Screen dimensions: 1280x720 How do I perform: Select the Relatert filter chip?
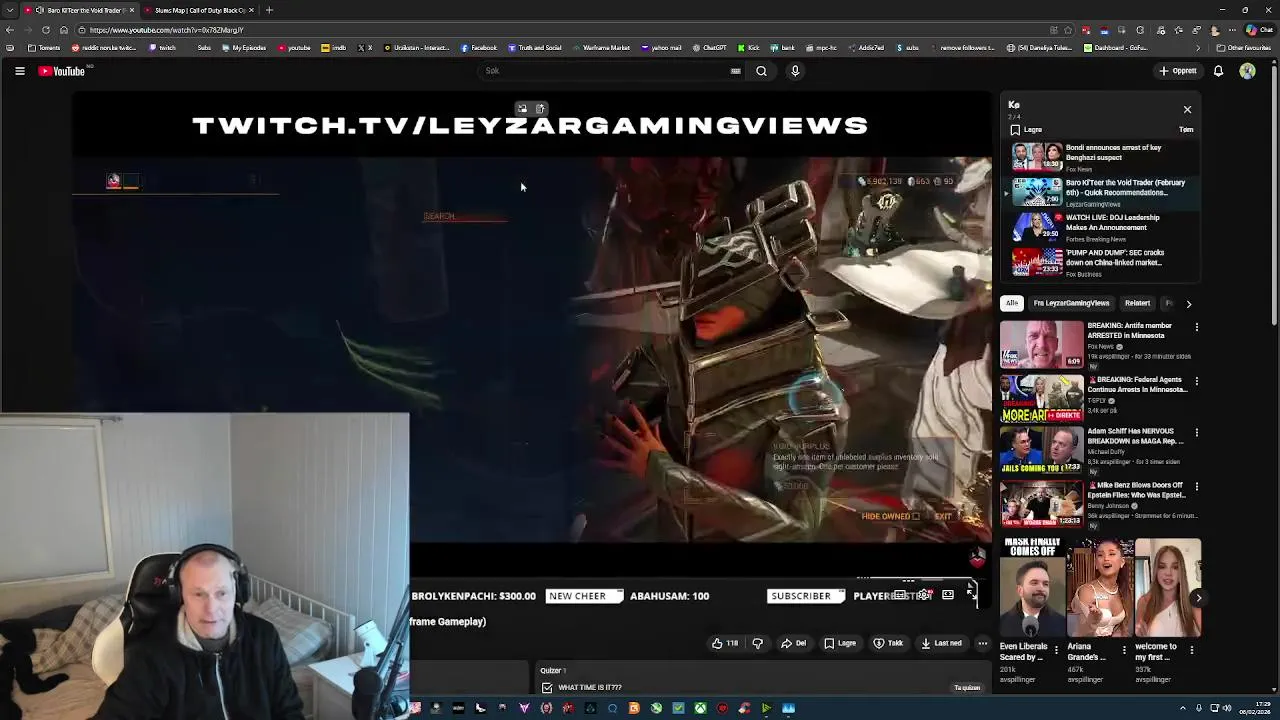tap(1137, 303)
